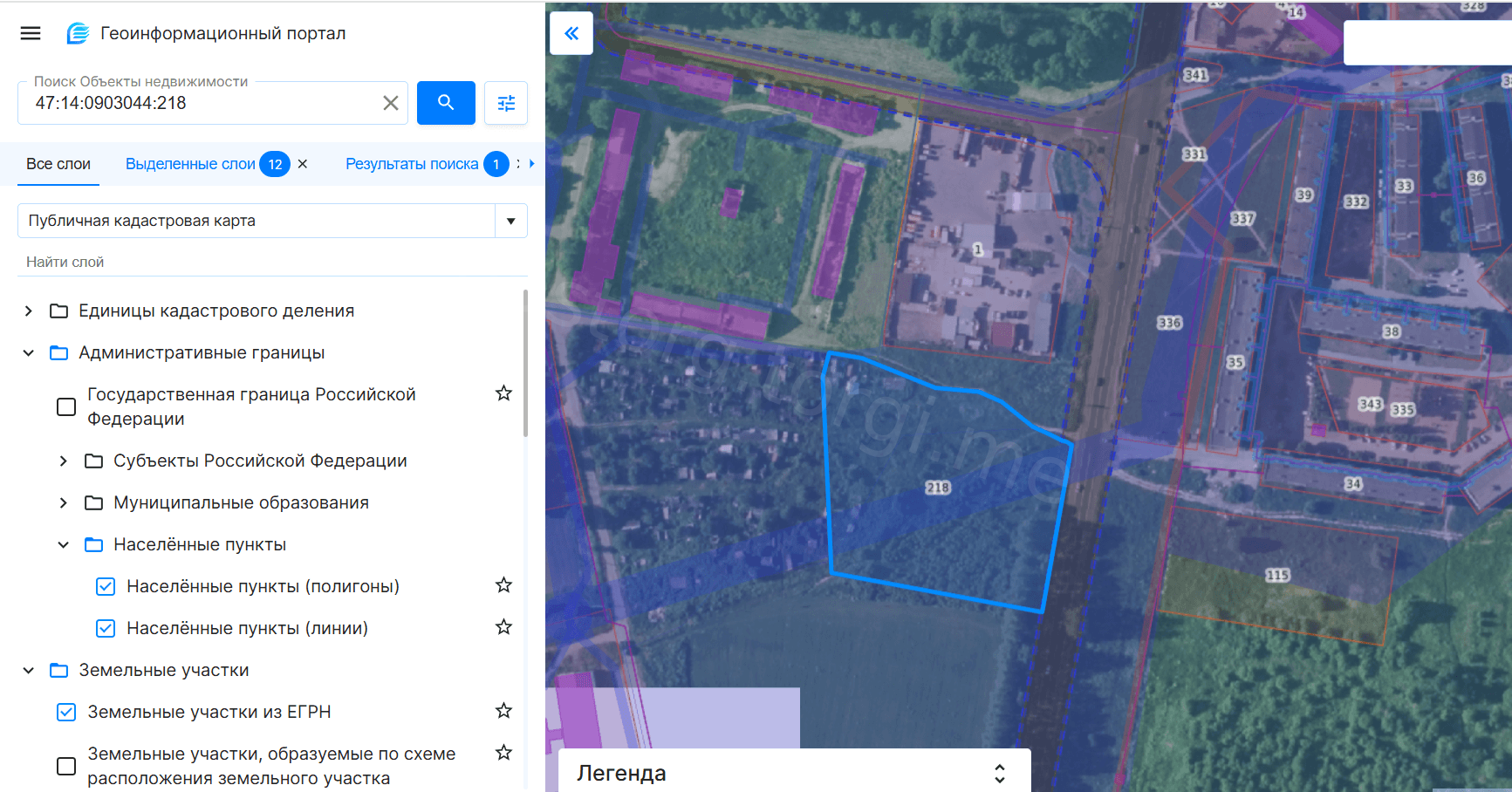Clear the cadastral number search field
Viewport: 1512px width, 792px height.
pyautogui.click(x=391, y=103)
